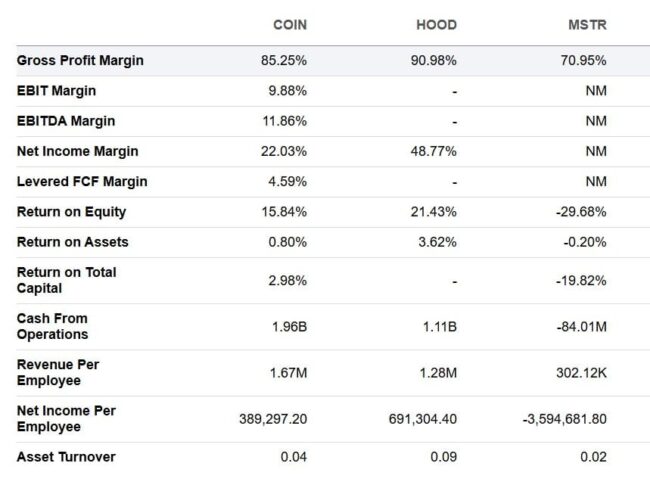The width and height of the screenshot is (650, 488).
Task: Click COIN's 85.25% gross margin value
Action: click(x=284, y=61)
